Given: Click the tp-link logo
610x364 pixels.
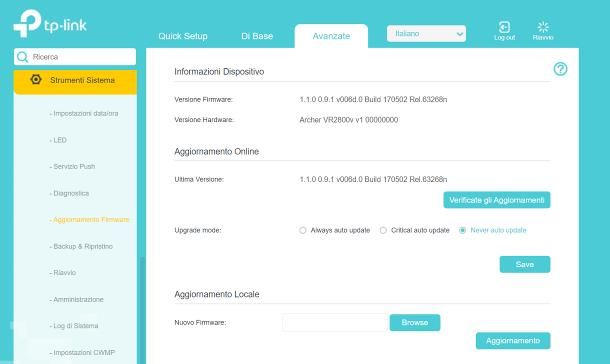Looking at the screenshot, I should [50, 24].
